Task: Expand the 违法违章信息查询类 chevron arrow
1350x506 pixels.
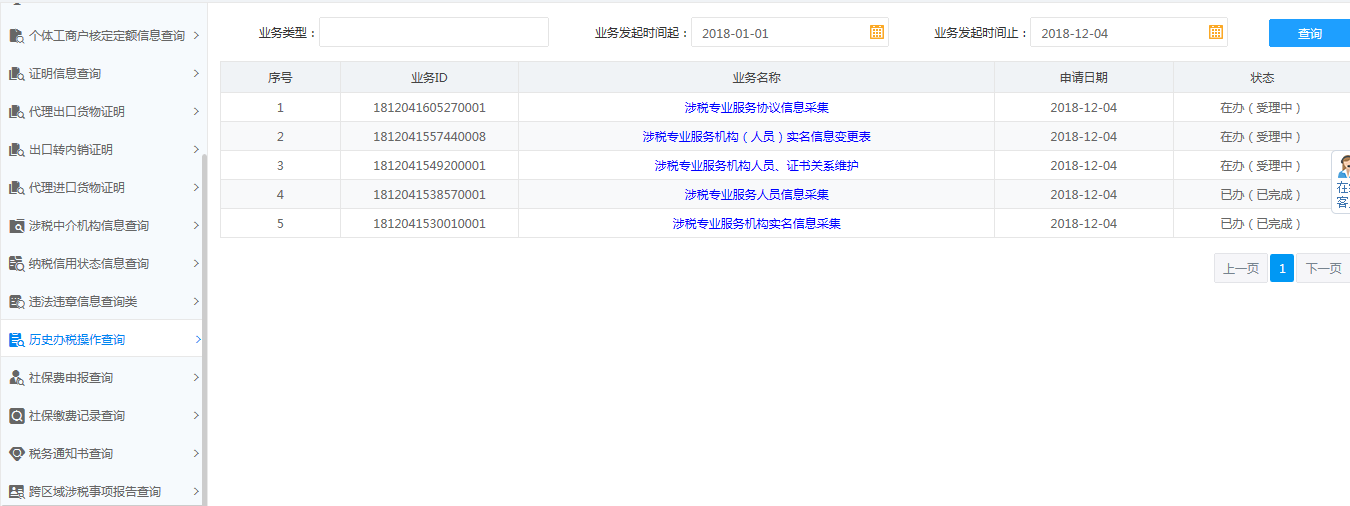Action: tap(196, 302)
